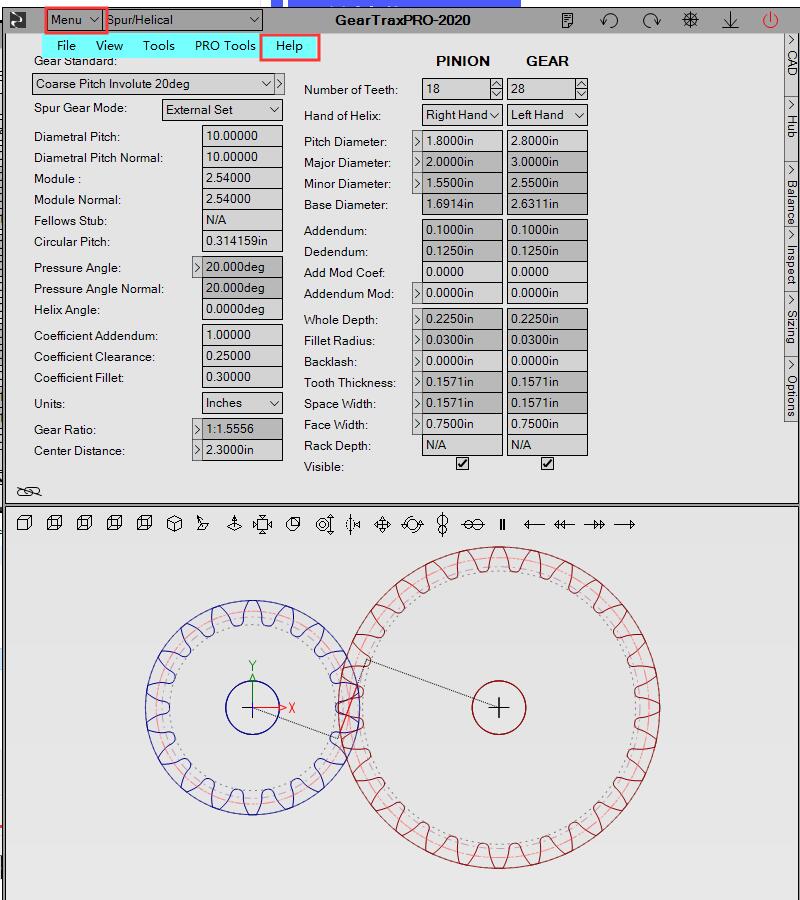Image resolution: width=800 pixels, height=900 pixels.
Task: Expand the arrow beside Gear Ratio
Action: [197, 429]
